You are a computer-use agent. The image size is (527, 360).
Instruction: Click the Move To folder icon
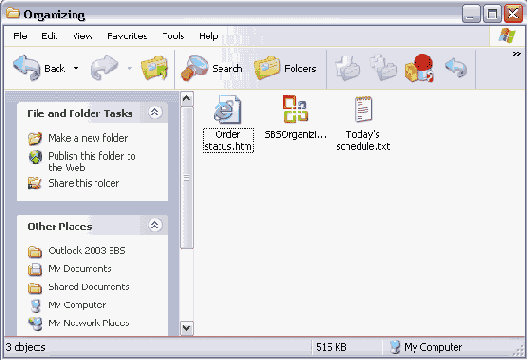[348, 68]
